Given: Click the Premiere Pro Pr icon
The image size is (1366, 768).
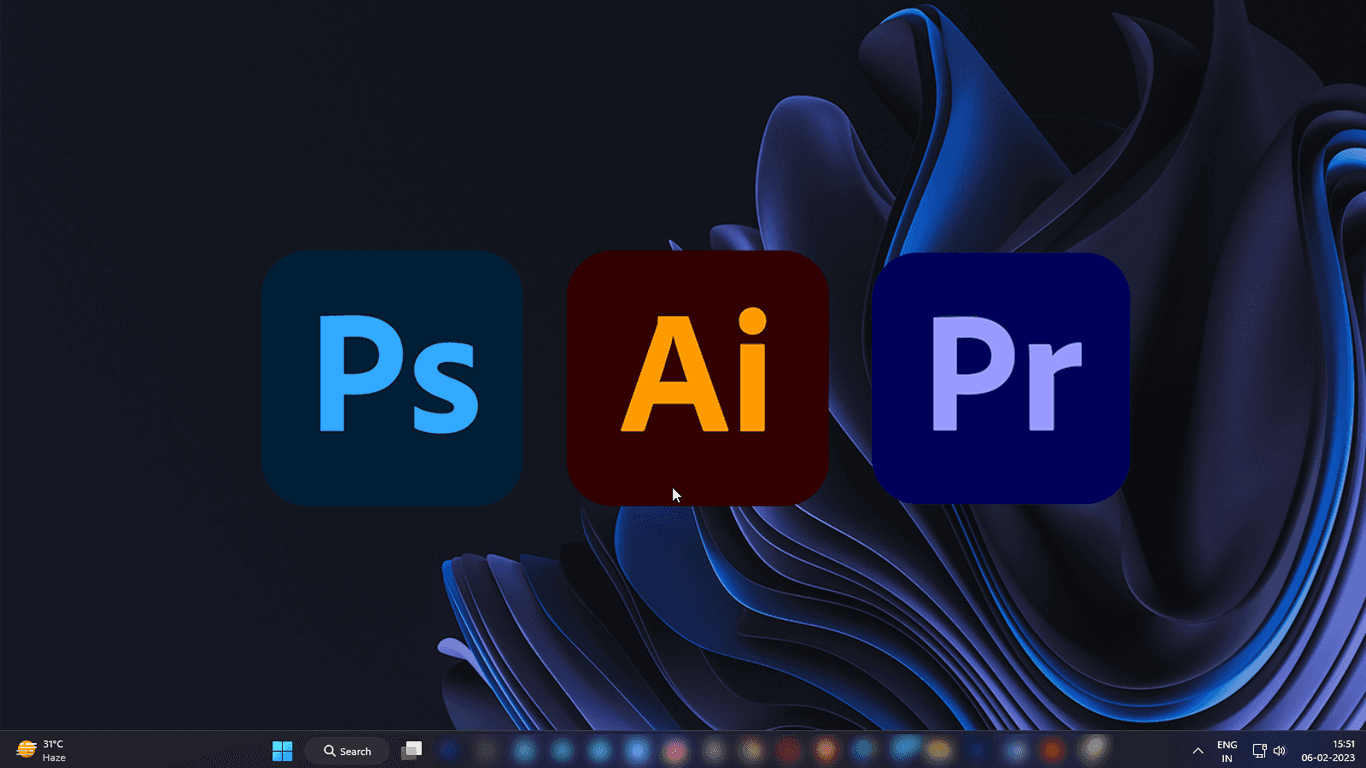Looking at the screenshot, I should tap(1001, 377).
